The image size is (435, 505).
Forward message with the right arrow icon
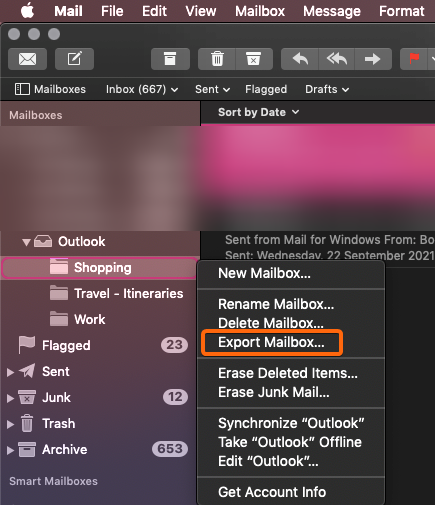click(x=373, y=59)
